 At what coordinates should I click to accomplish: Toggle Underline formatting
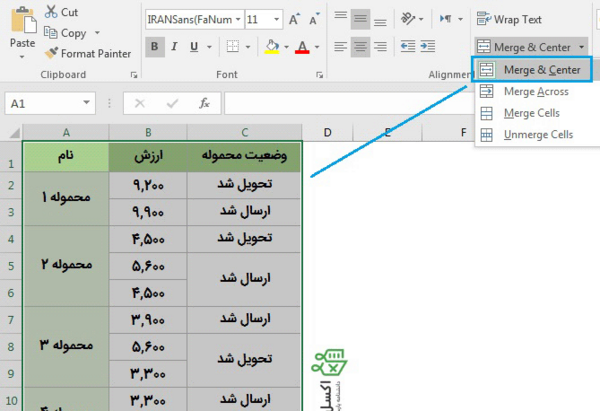coord(194,47)
